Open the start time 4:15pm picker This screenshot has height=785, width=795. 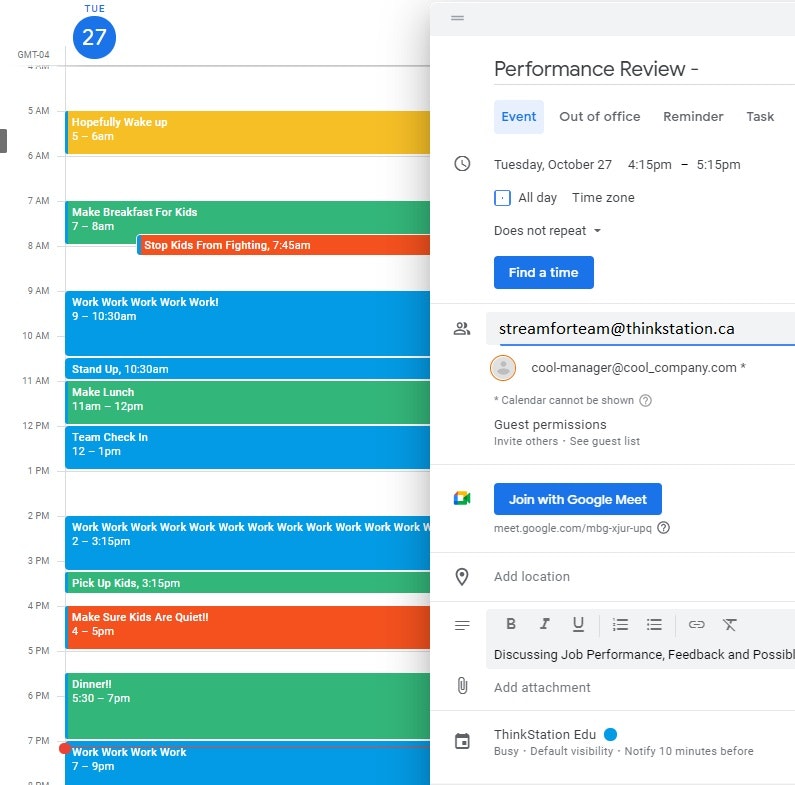pyautogui.click(x=649, y=165)
